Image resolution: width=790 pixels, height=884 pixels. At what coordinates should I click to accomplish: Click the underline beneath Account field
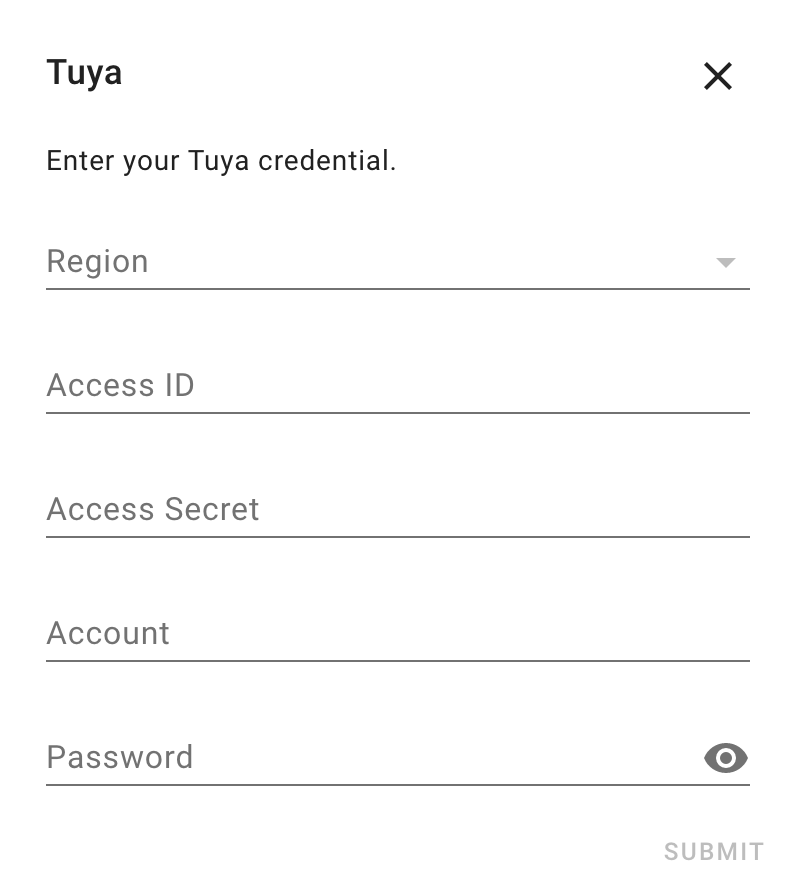click(x=398, y=660)
